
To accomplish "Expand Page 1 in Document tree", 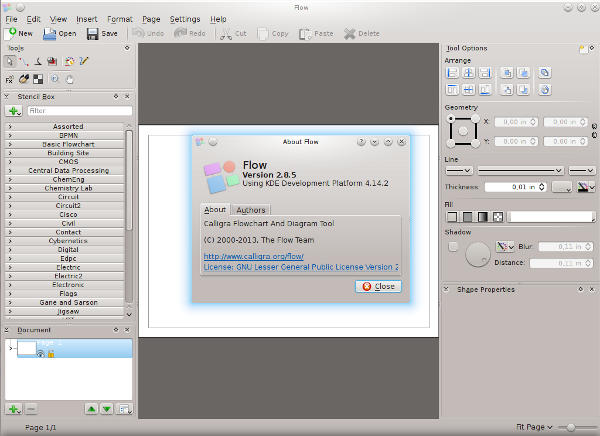I will 10,348.
